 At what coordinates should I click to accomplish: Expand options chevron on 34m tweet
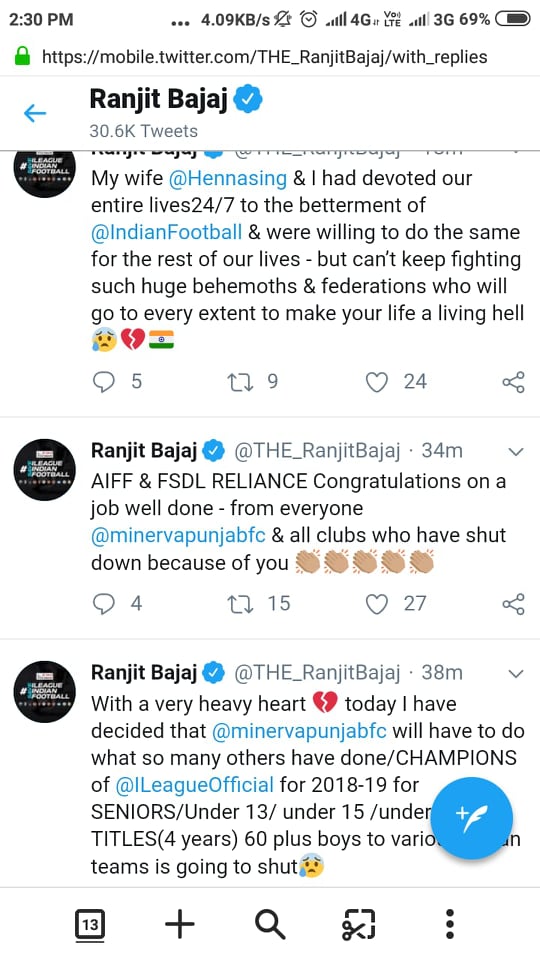click(516, 452)
